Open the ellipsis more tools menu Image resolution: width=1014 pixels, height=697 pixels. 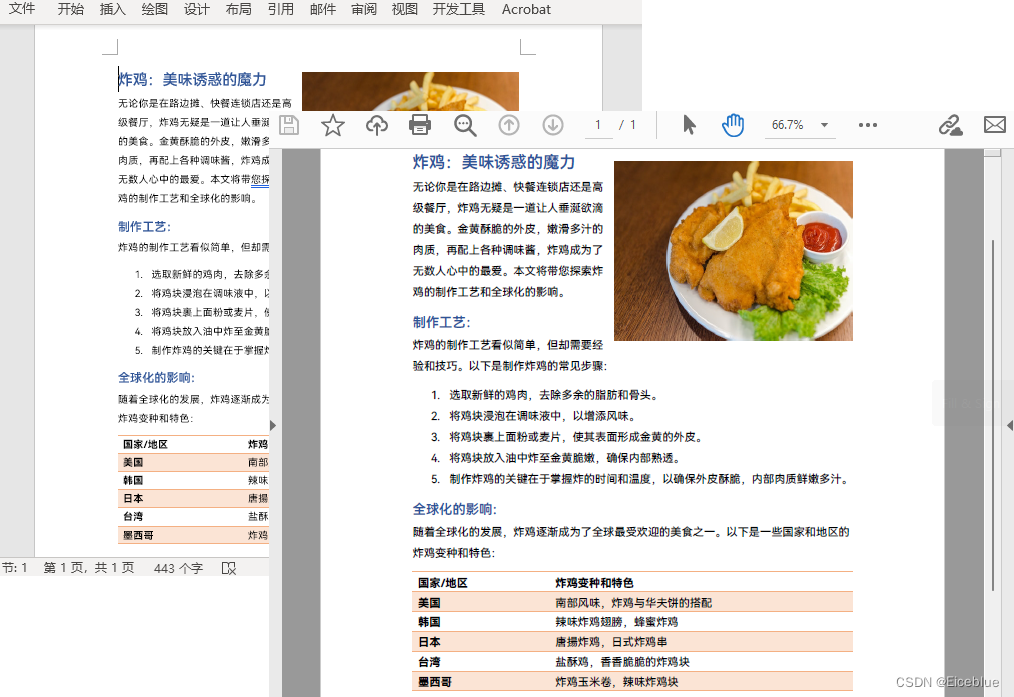click(x=868, y=124)
